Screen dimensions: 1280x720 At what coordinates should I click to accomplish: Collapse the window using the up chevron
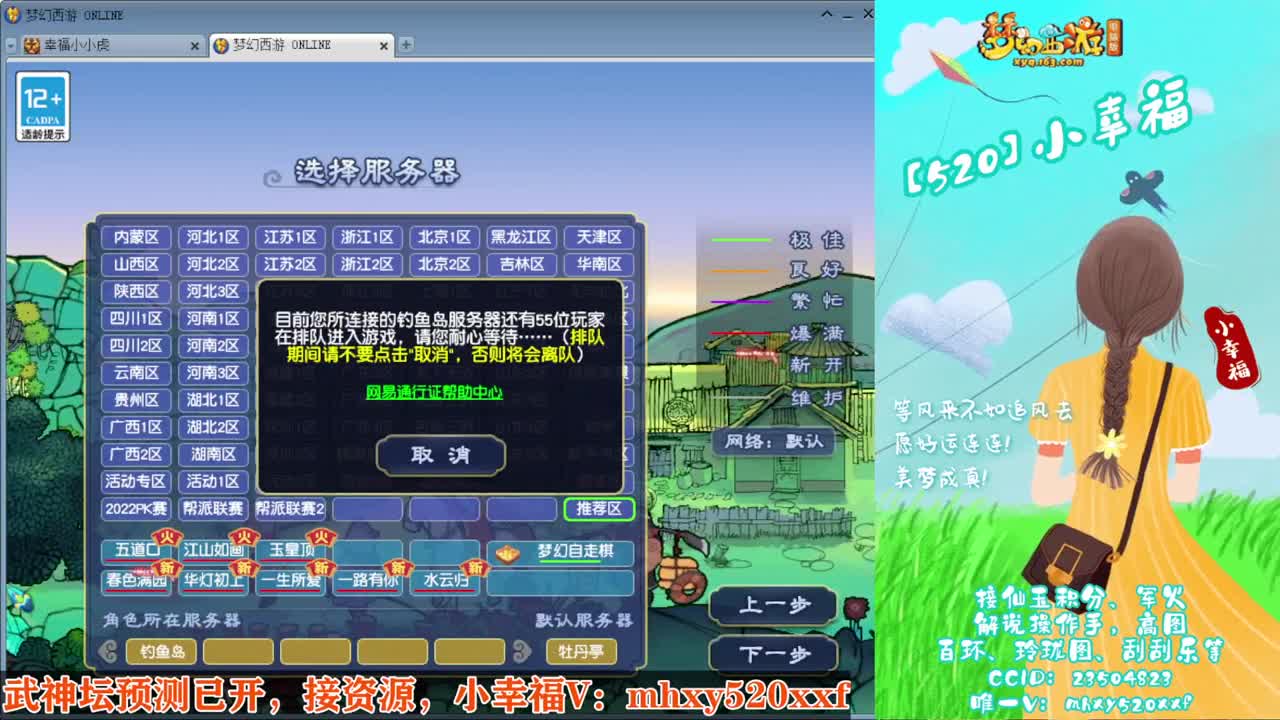click(x=827, y=14)
